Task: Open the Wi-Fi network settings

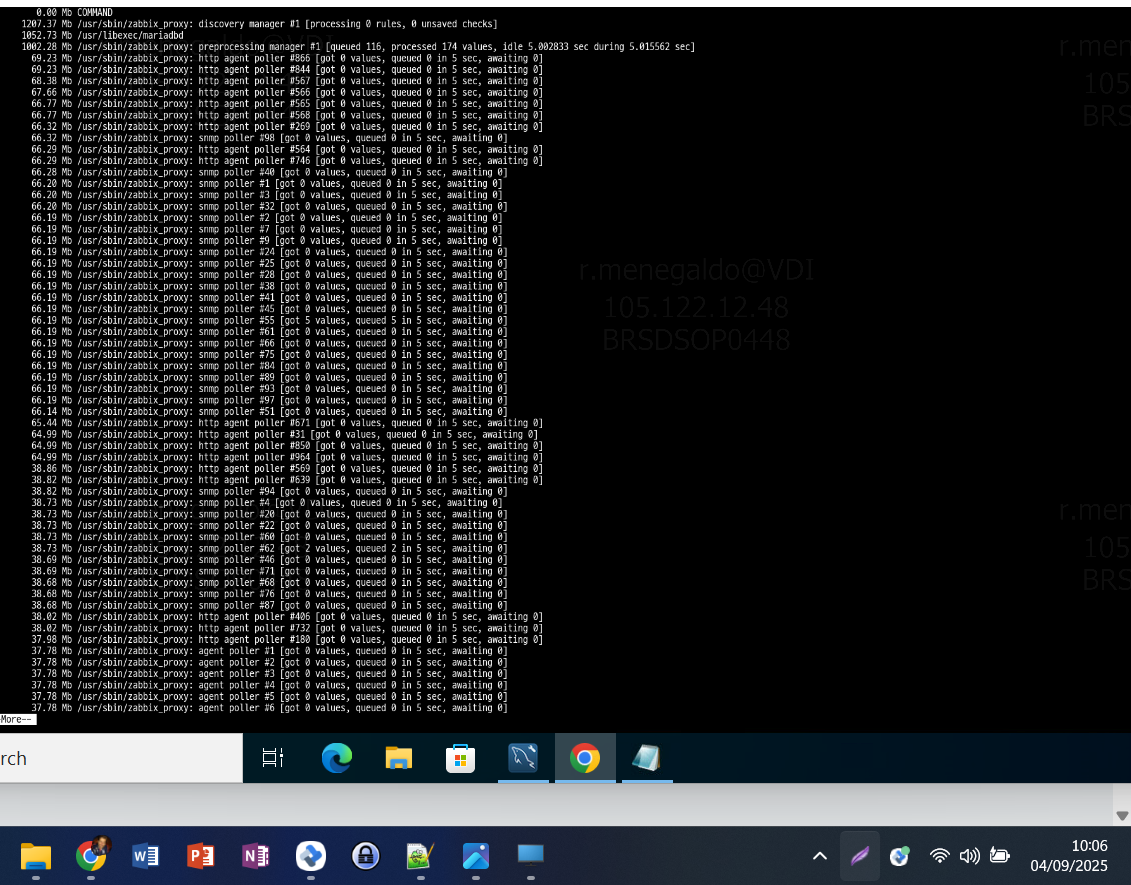Action: [x=939, y=856]
